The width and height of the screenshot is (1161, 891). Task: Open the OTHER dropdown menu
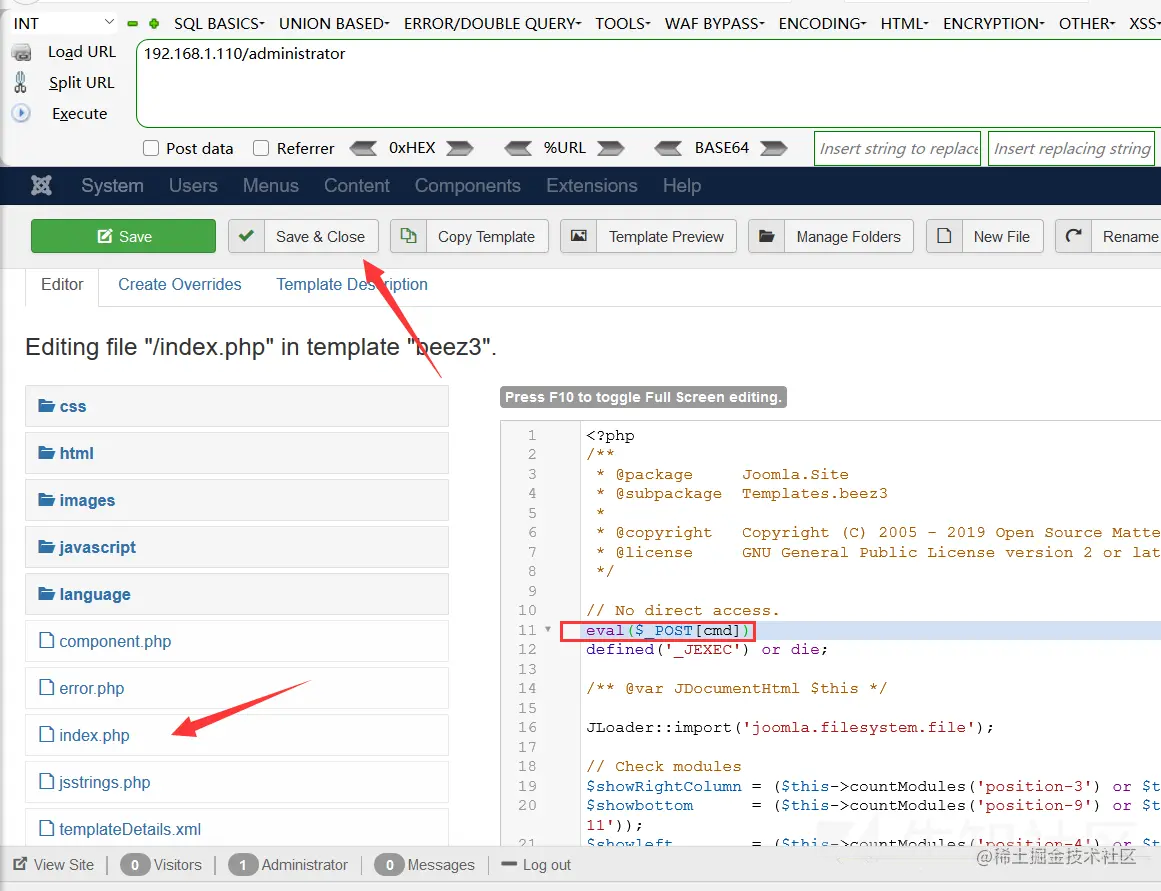coord(1087,24)
